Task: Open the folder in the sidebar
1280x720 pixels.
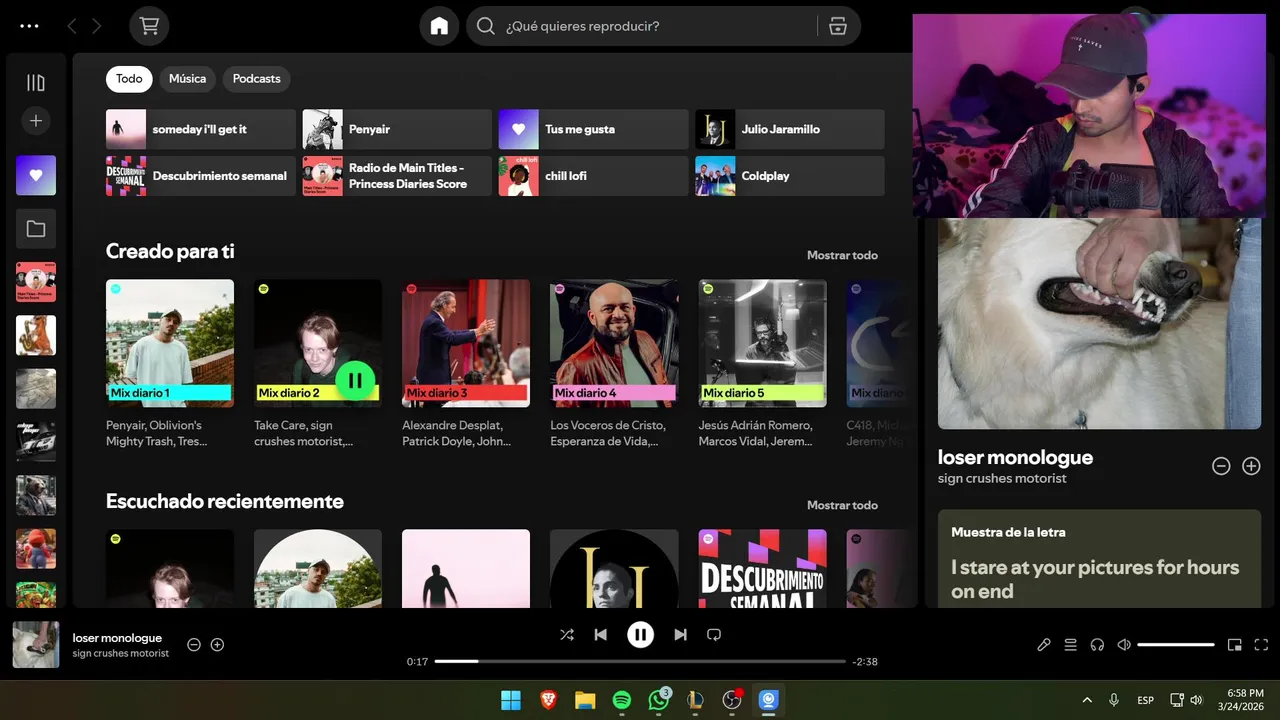Action: (36, 229)
